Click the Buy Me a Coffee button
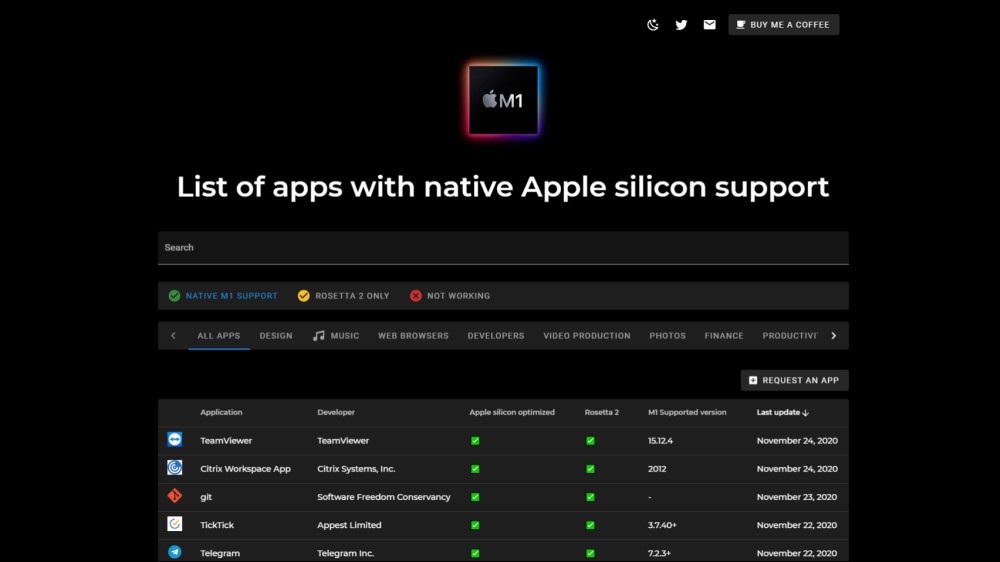This screenshot has height=562, width=1000. pyautogui.click(x=783, y=25)
